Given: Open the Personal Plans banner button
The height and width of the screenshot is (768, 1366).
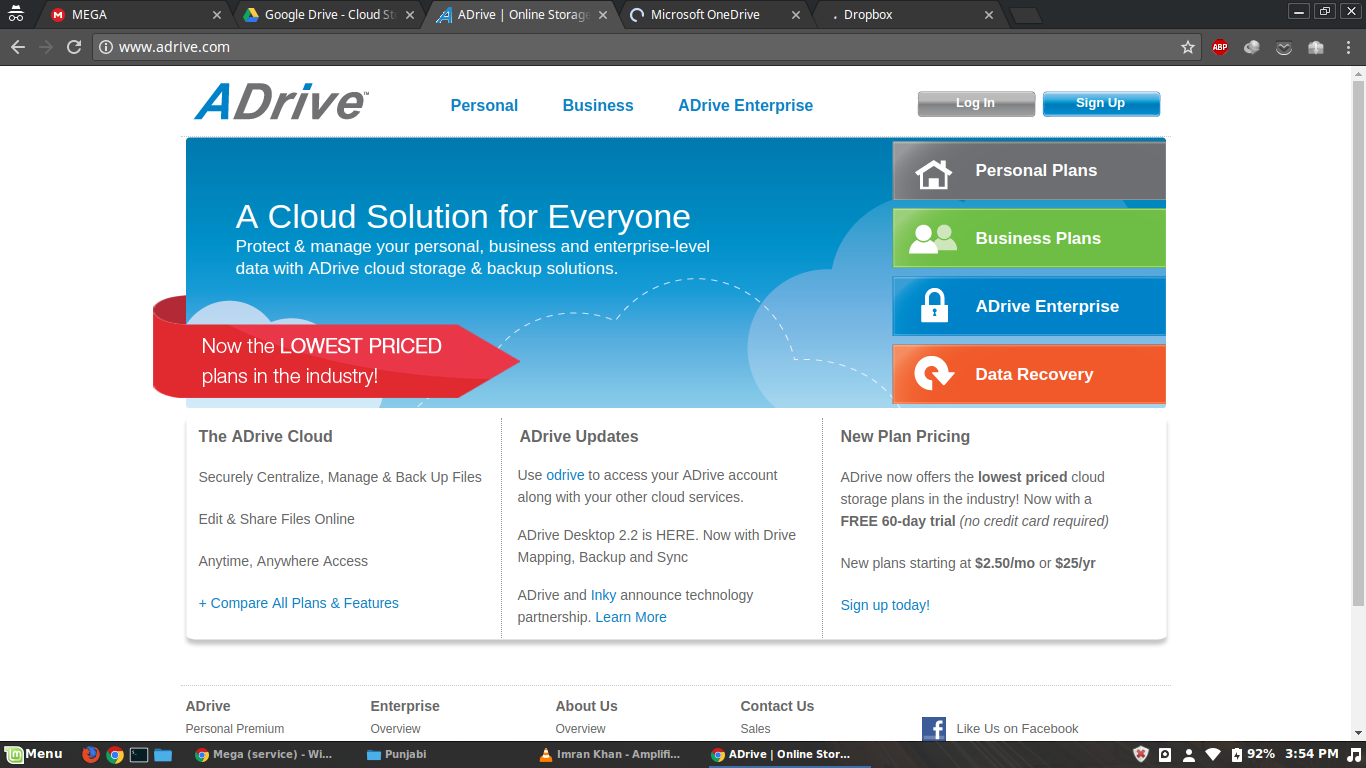Looking at the screenshot, I should point(1029,171).
